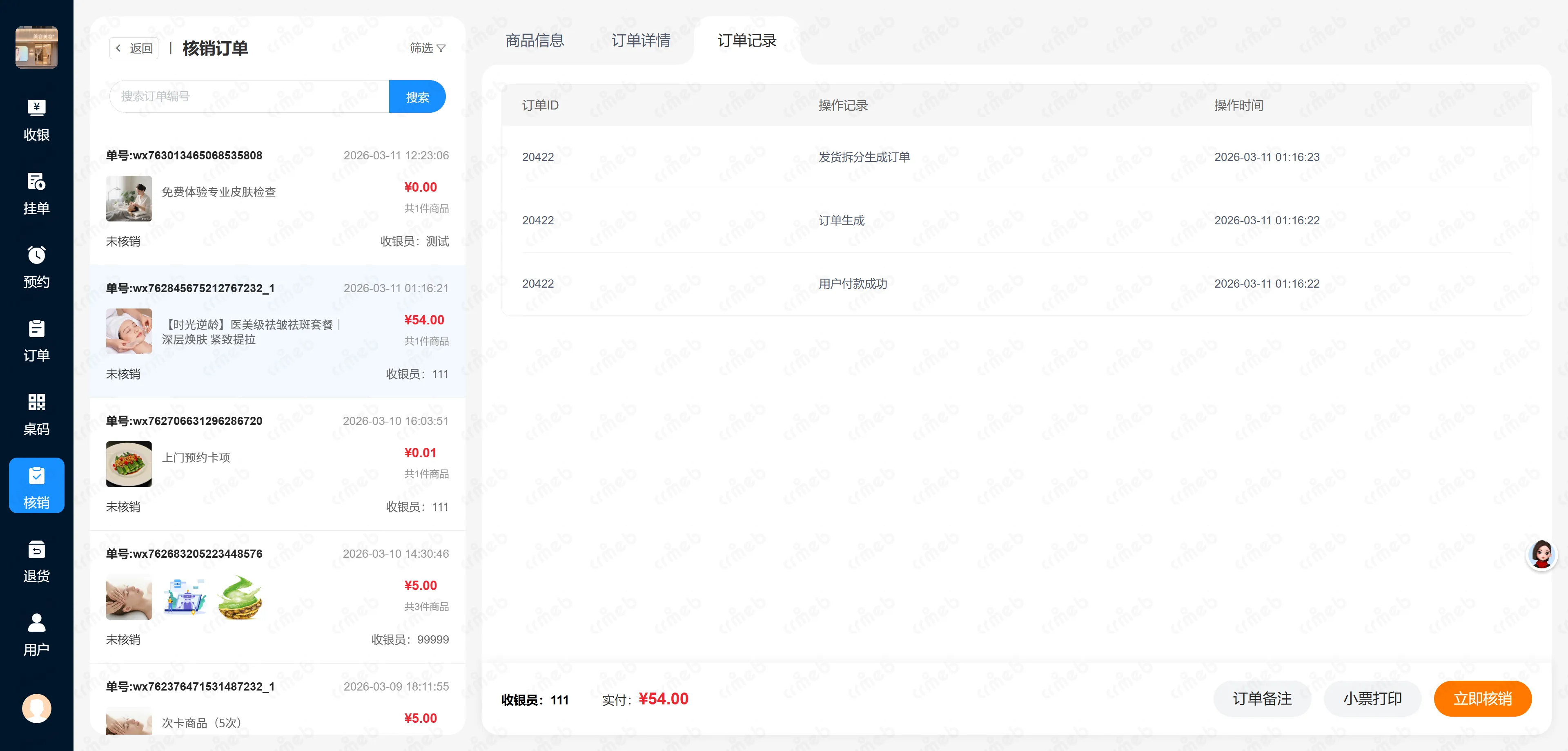Click the 上门预约卡项 dish thumbnail
The image size is (1568, 751).
129,464
